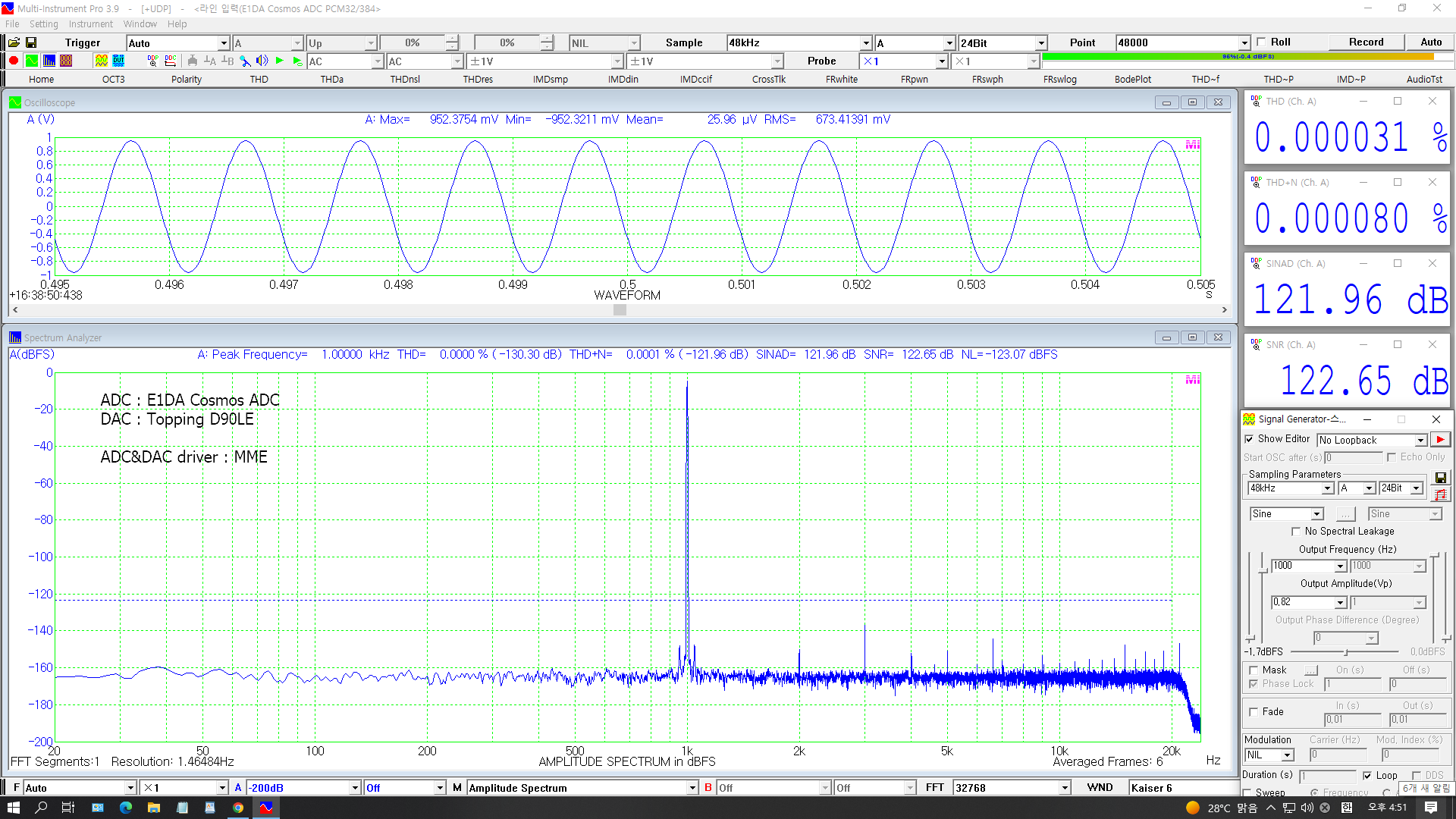Toggle the Spectrum Analyzer instrument icon
The width and height of the screenshot is (1456, 819).
click(x=49, y=61)
